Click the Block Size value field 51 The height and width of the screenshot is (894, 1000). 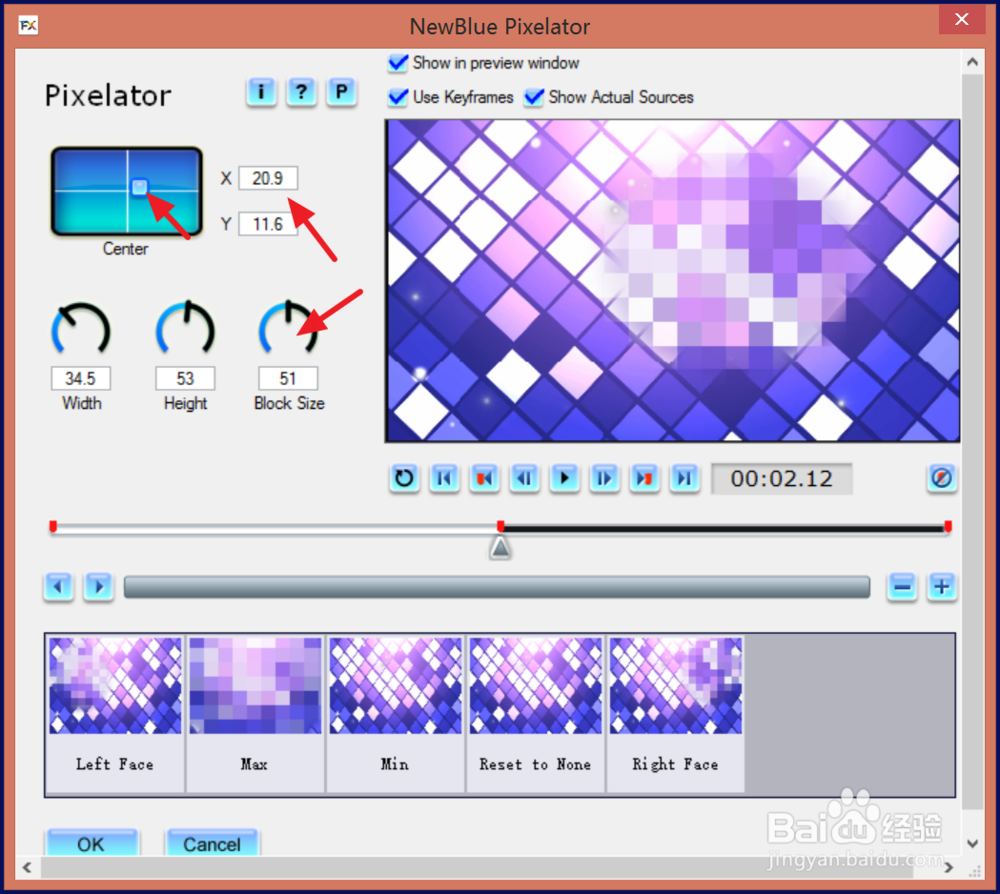tap(288, 378)
